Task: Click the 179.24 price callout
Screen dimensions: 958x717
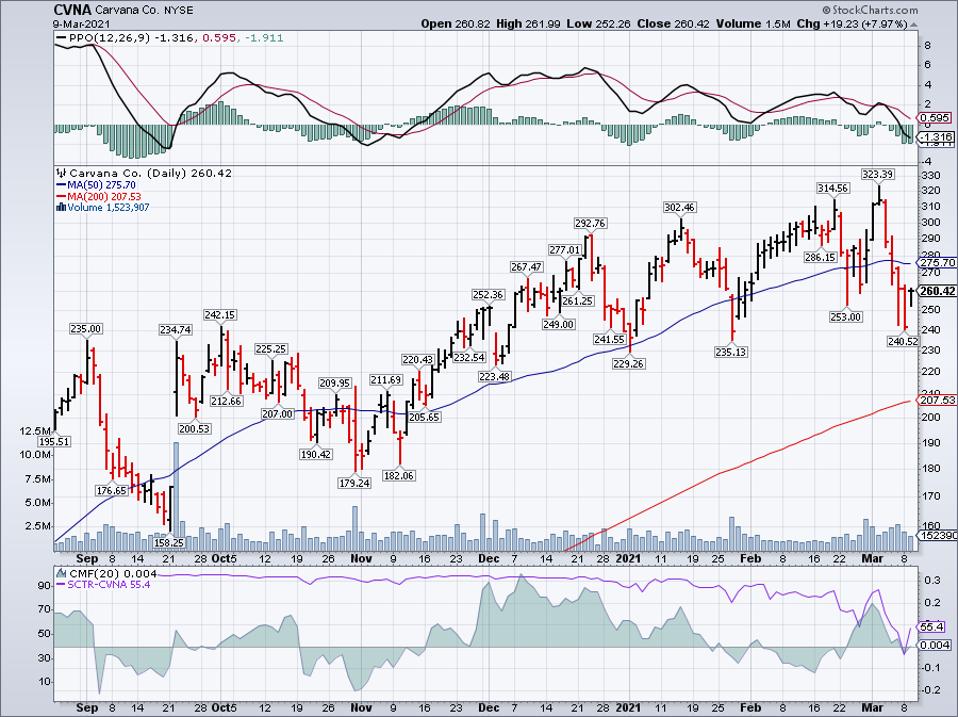Action: 354,482
